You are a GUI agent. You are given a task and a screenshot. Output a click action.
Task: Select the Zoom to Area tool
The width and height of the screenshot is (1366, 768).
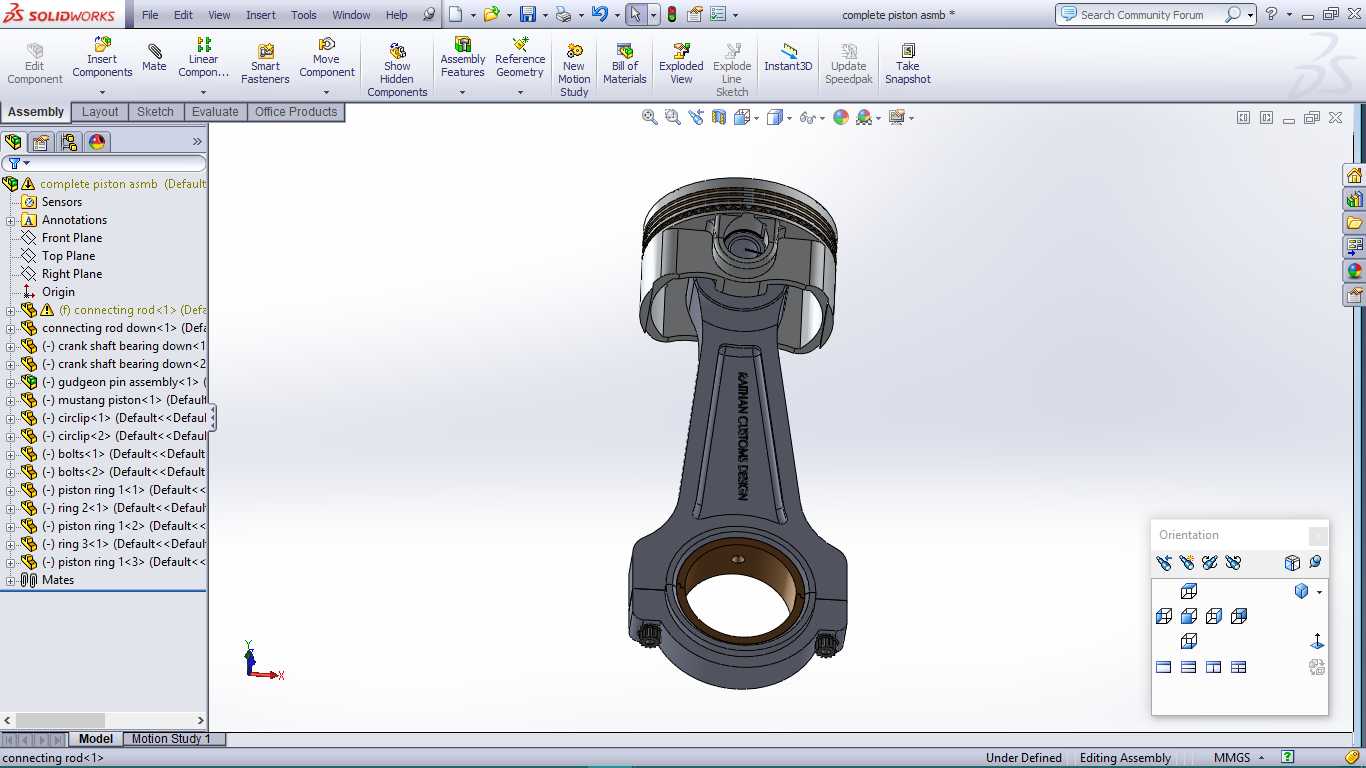pos(673,117)
